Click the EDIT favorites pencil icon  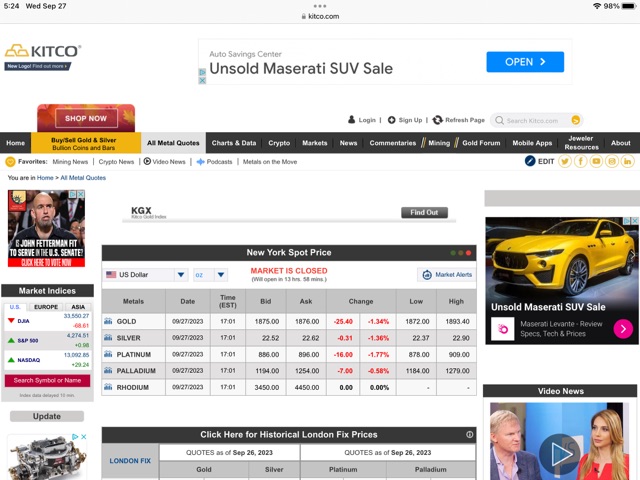tap(531, 161)
